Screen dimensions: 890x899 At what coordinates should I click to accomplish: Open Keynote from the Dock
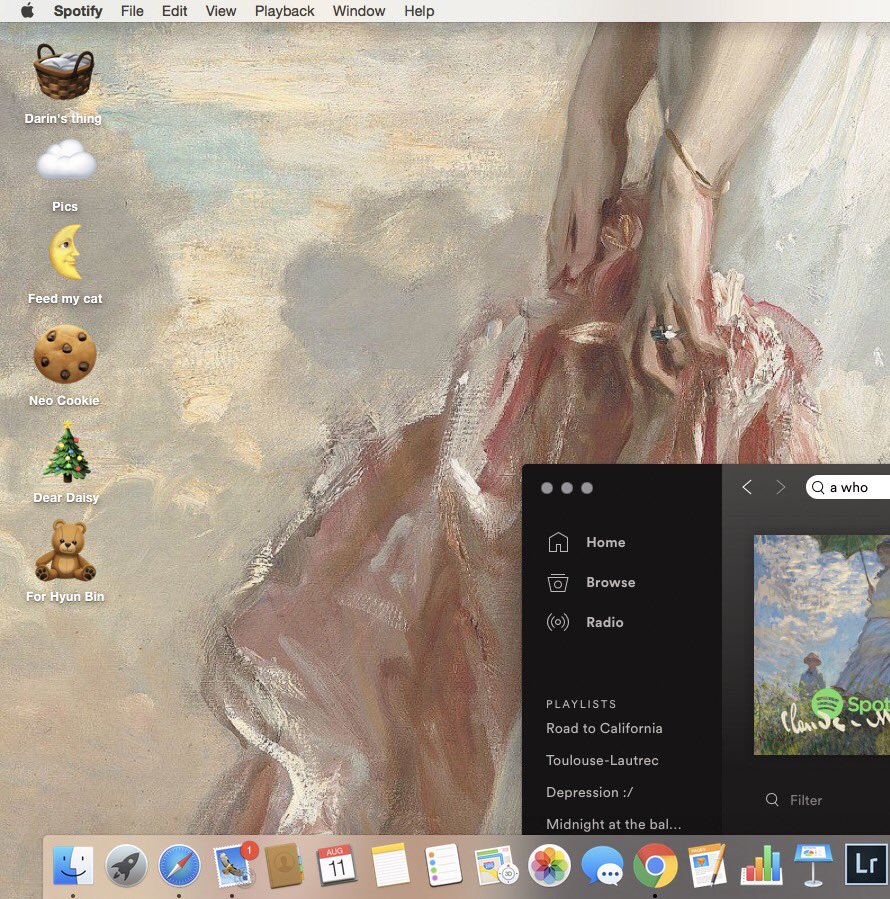coord(813,865)
